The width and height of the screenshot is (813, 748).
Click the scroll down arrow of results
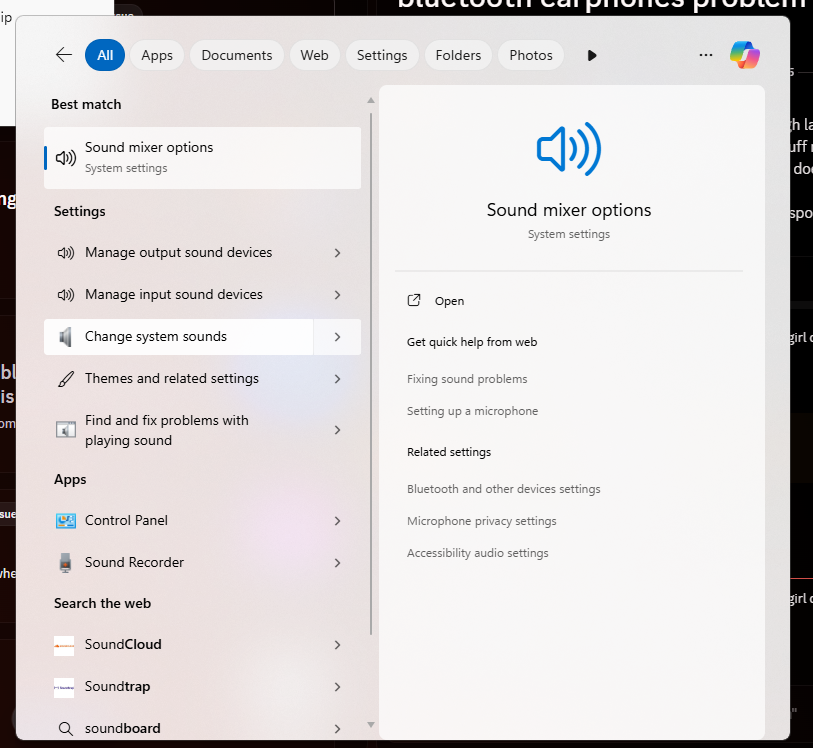point(371,725)
